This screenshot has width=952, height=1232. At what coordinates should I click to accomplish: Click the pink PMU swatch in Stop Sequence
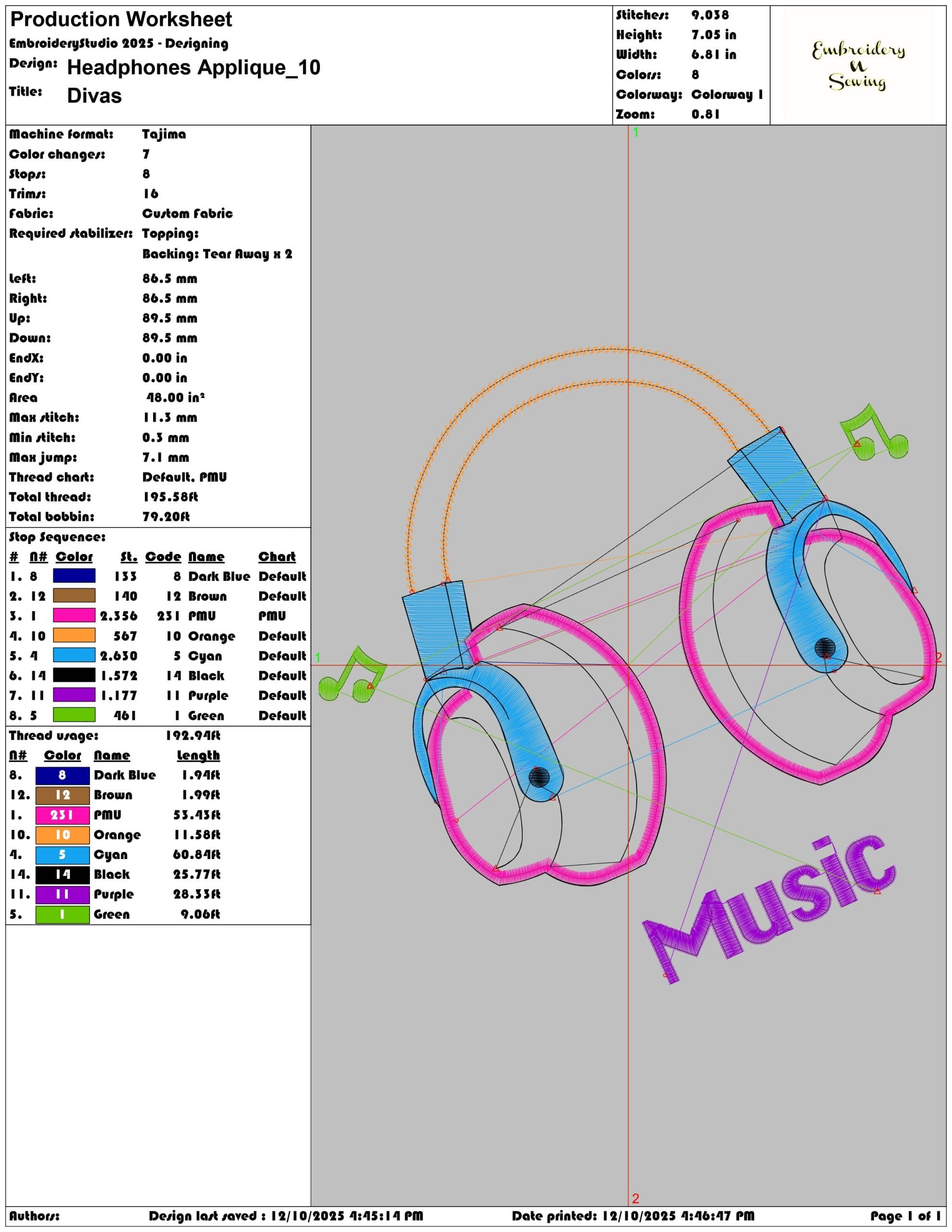[74, 616]
